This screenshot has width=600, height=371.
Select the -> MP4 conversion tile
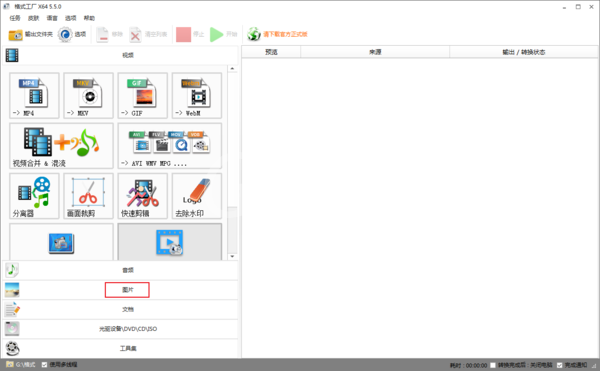pos(34,96)
